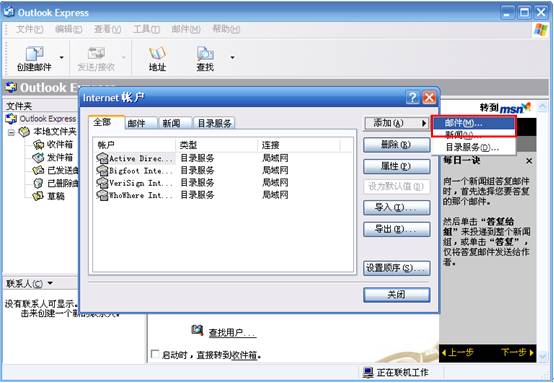The height and width of the screenshot is (383, 554).
Task: Open the 编辑(E) menu
Action: point(69,29)
